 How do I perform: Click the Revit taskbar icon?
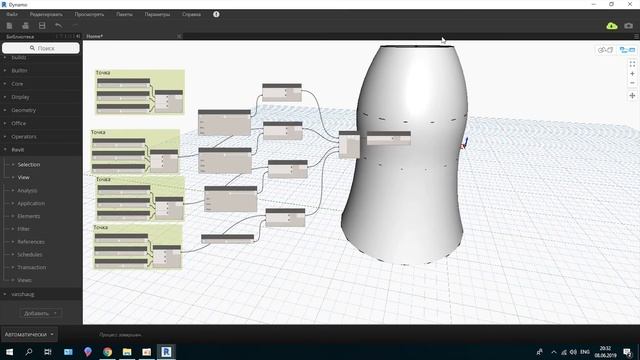tap(166, 352)
